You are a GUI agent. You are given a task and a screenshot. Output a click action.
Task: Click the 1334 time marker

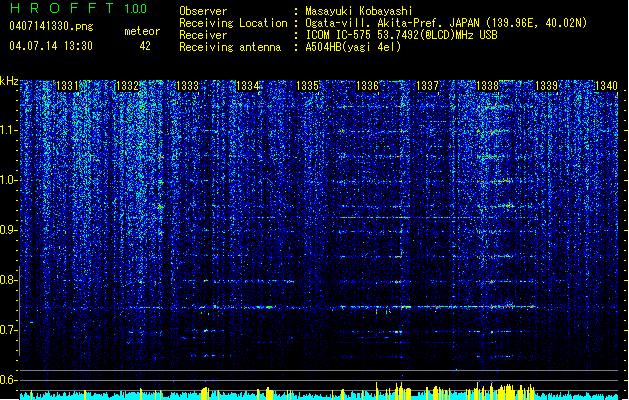pos(248,86)
